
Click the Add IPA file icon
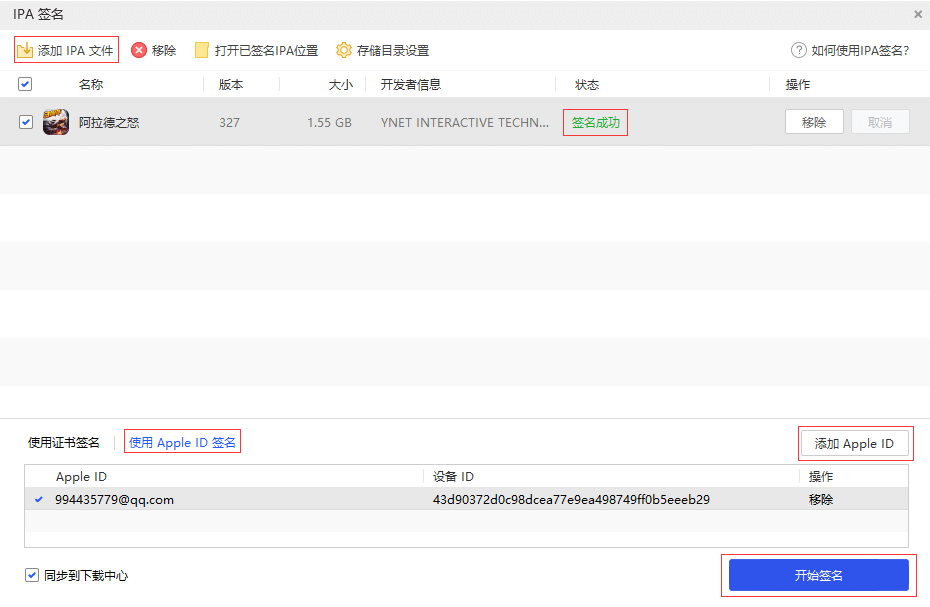point(26,50)
